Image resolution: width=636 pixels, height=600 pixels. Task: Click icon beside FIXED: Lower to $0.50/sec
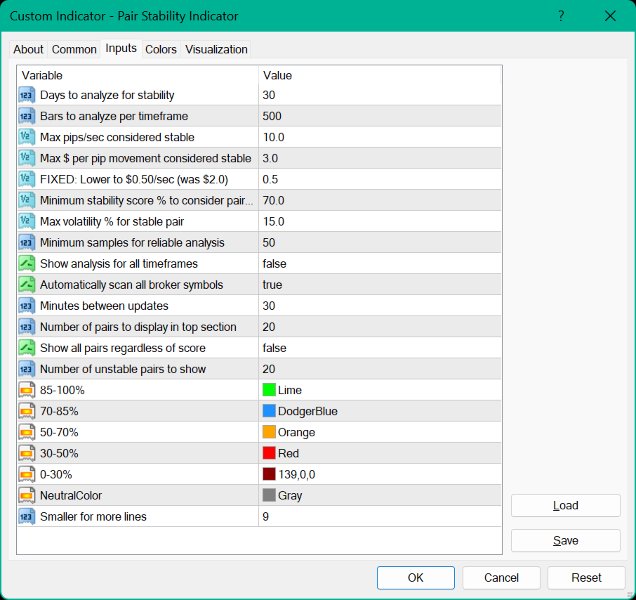click(x=26, y=180)
